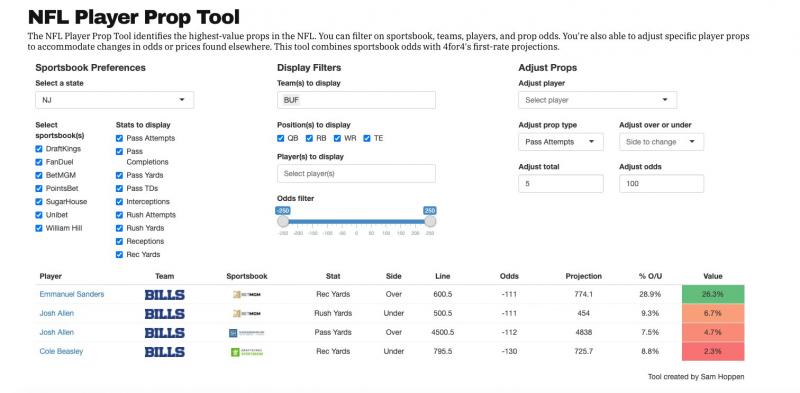Click the Bills logo in Josh Allen Pass Yards row

[x=165, y=333]
